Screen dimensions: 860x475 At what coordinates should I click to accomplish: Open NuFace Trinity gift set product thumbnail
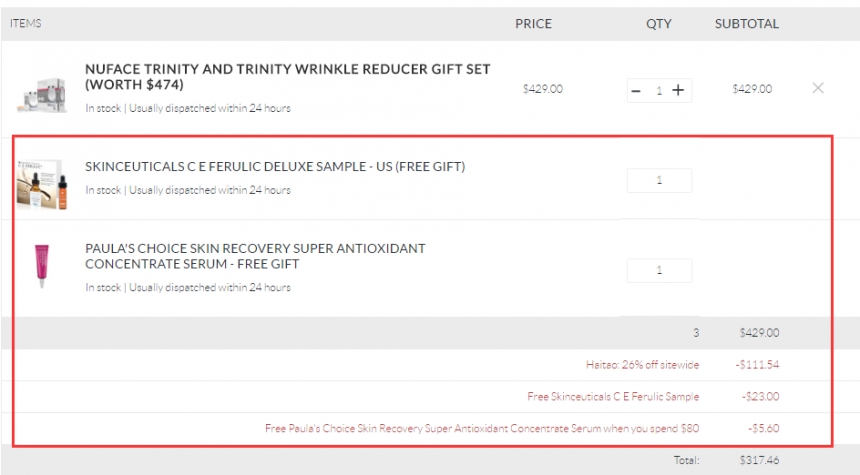coord(42,94)
